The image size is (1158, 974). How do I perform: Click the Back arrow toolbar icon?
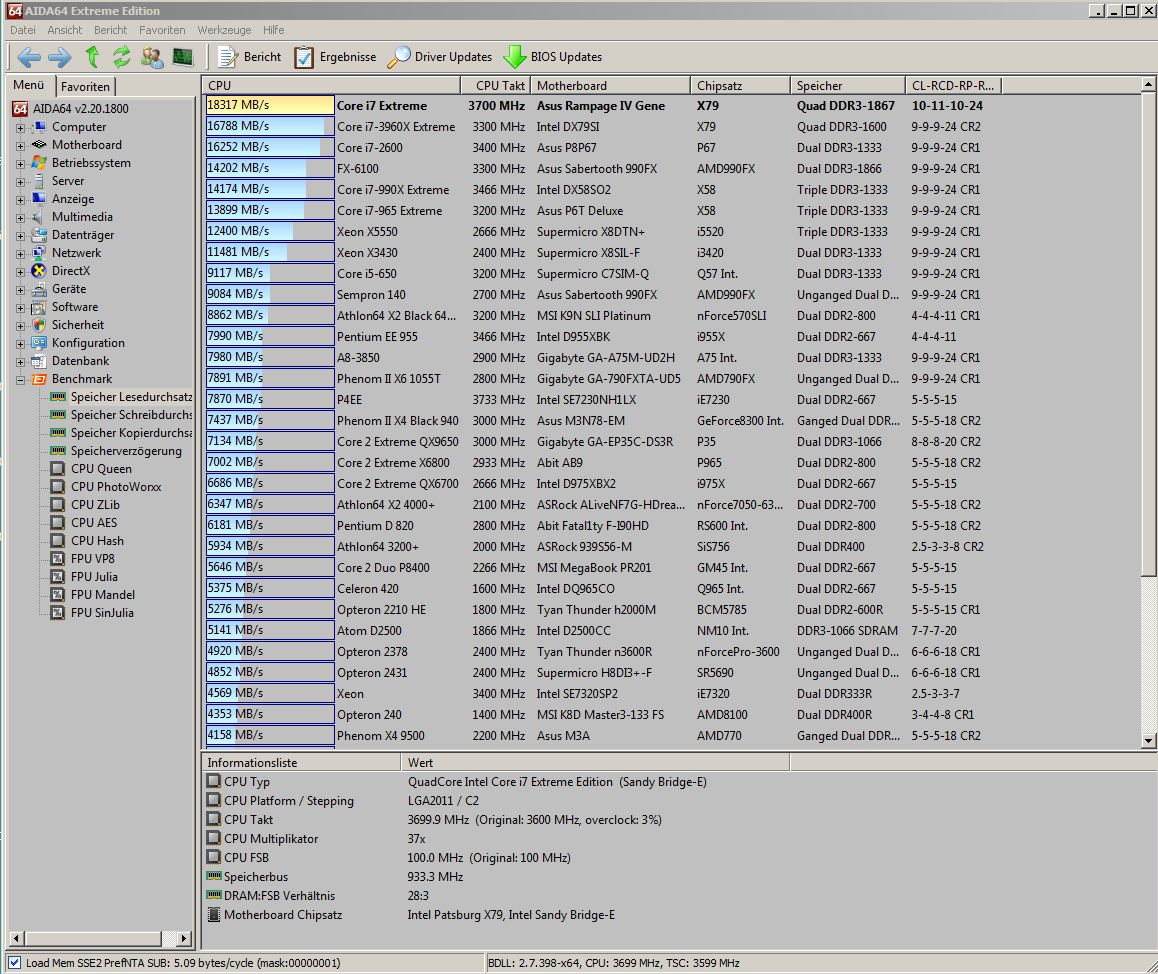coord(29,57)
